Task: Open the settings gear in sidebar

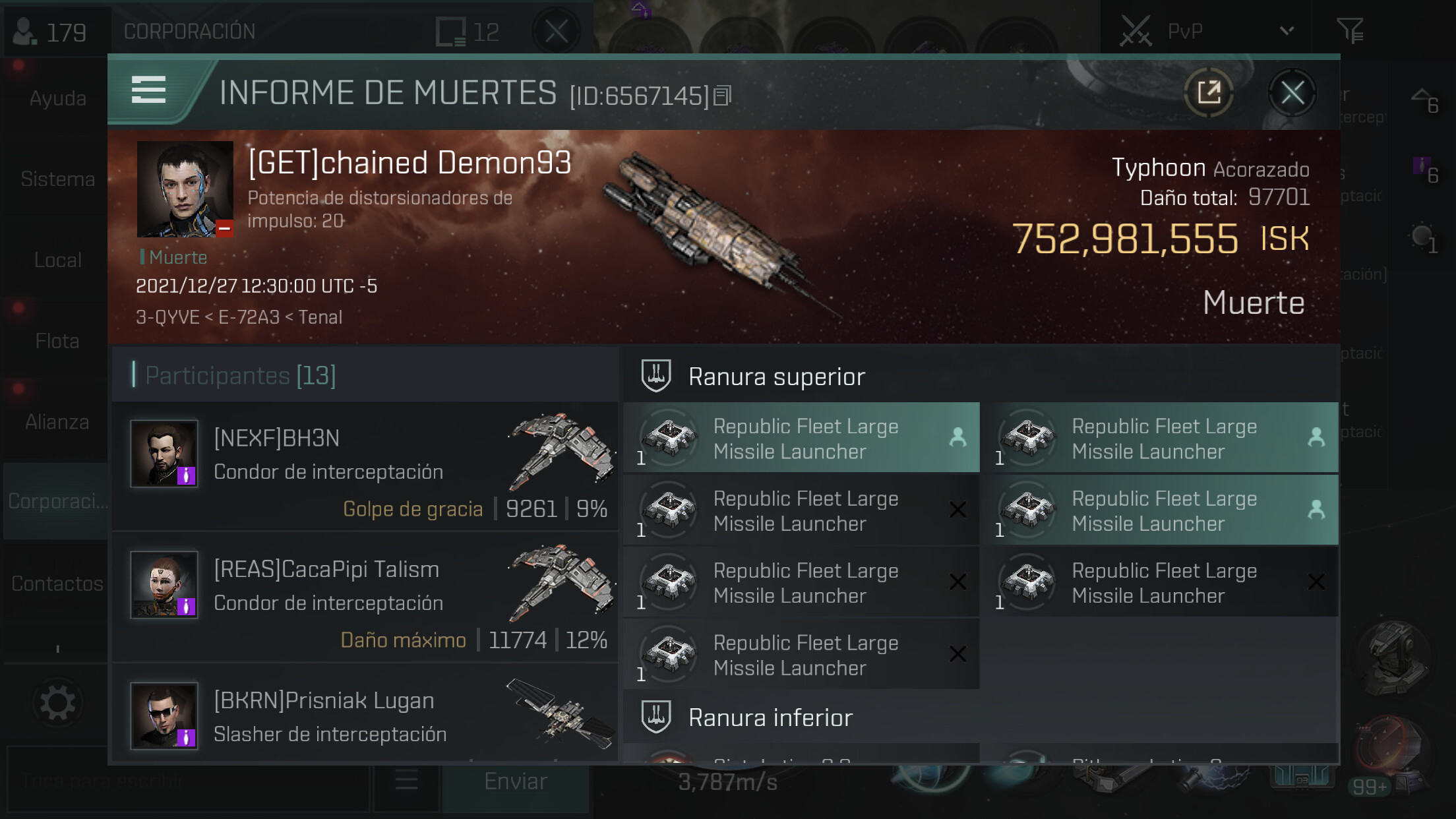Action: click(x=58, y=703)
